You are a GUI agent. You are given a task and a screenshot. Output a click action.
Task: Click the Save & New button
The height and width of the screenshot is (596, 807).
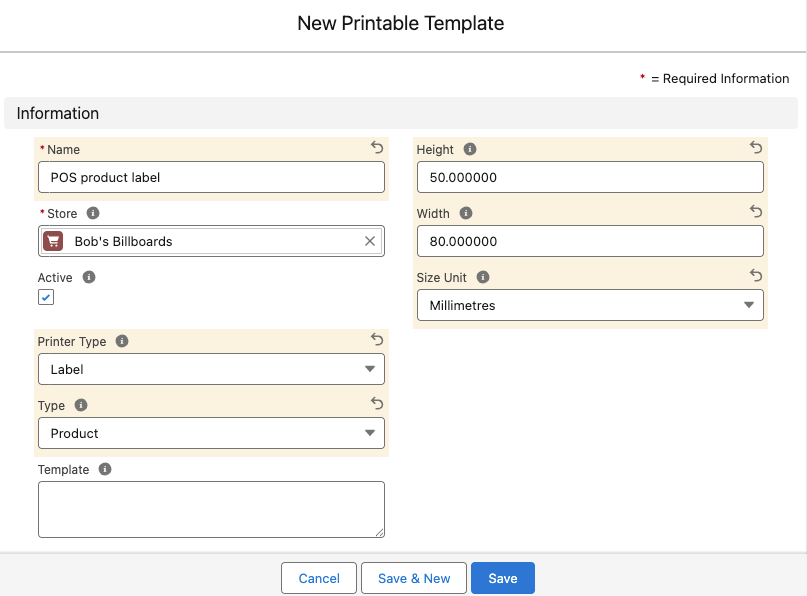point(413,577)
